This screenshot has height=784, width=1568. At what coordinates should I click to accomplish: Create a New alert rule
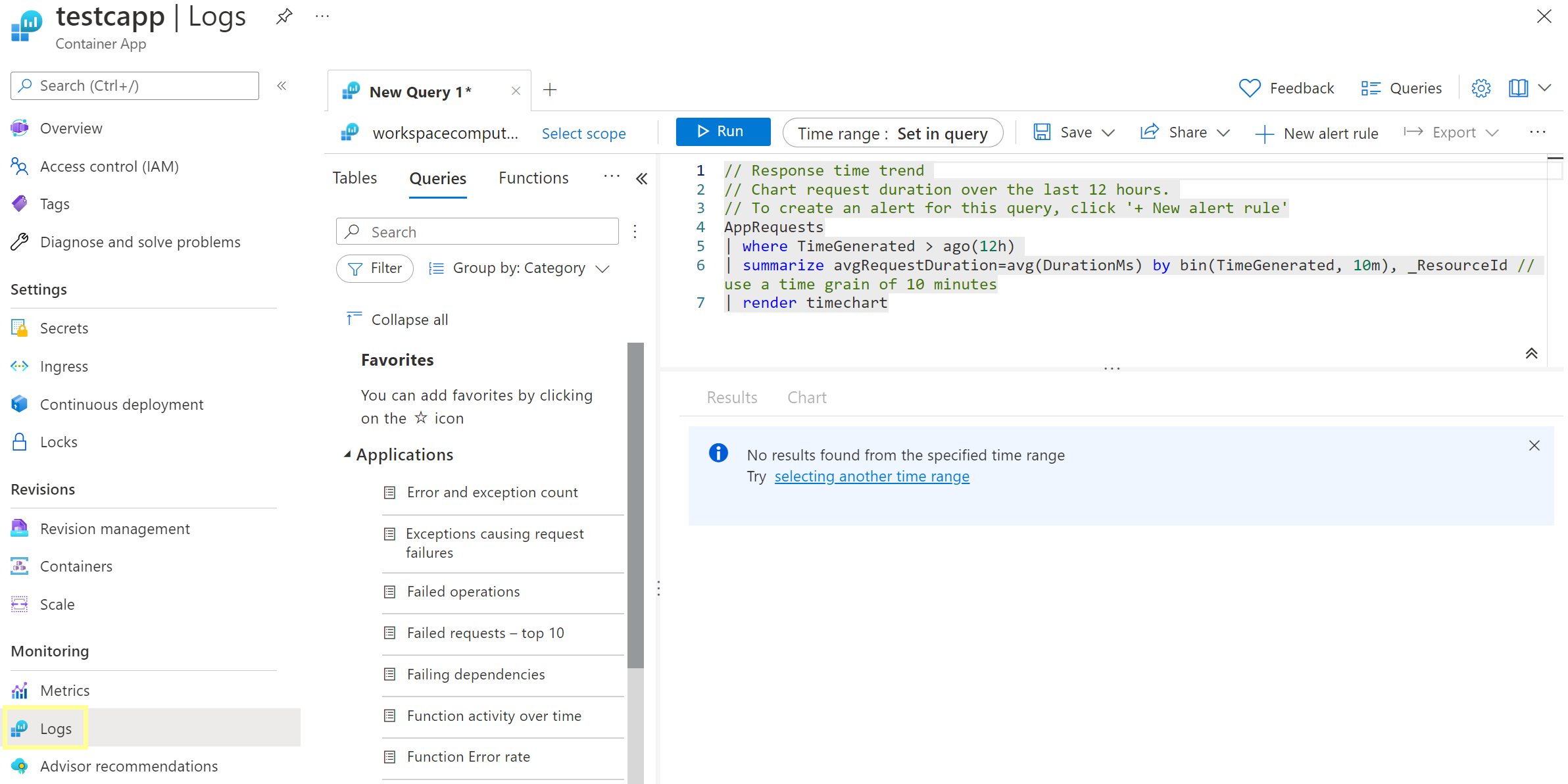(1317, 134)
